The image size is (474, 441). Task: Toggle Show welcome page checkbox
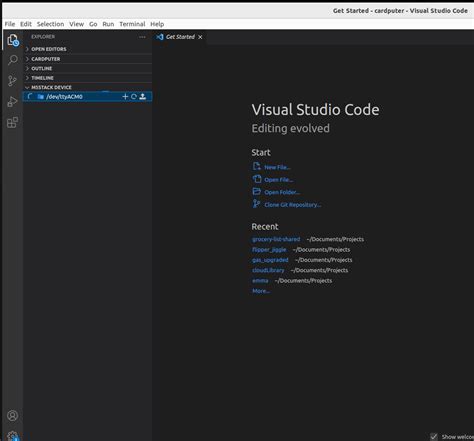tap(434, 436)
